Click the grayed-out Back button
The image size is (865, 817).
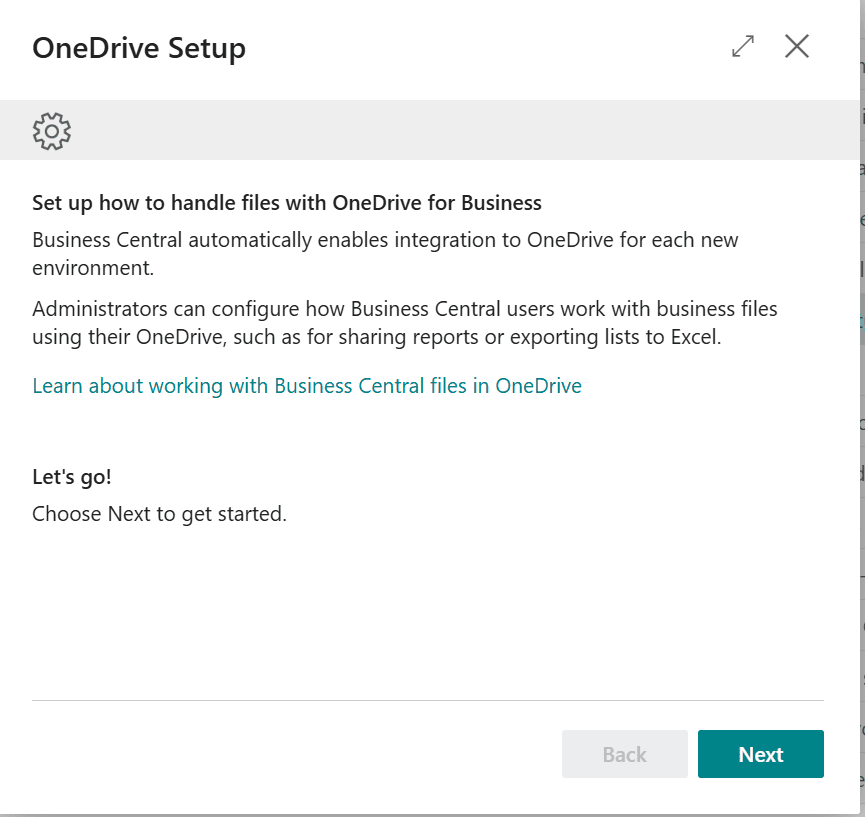coord(624,754)
